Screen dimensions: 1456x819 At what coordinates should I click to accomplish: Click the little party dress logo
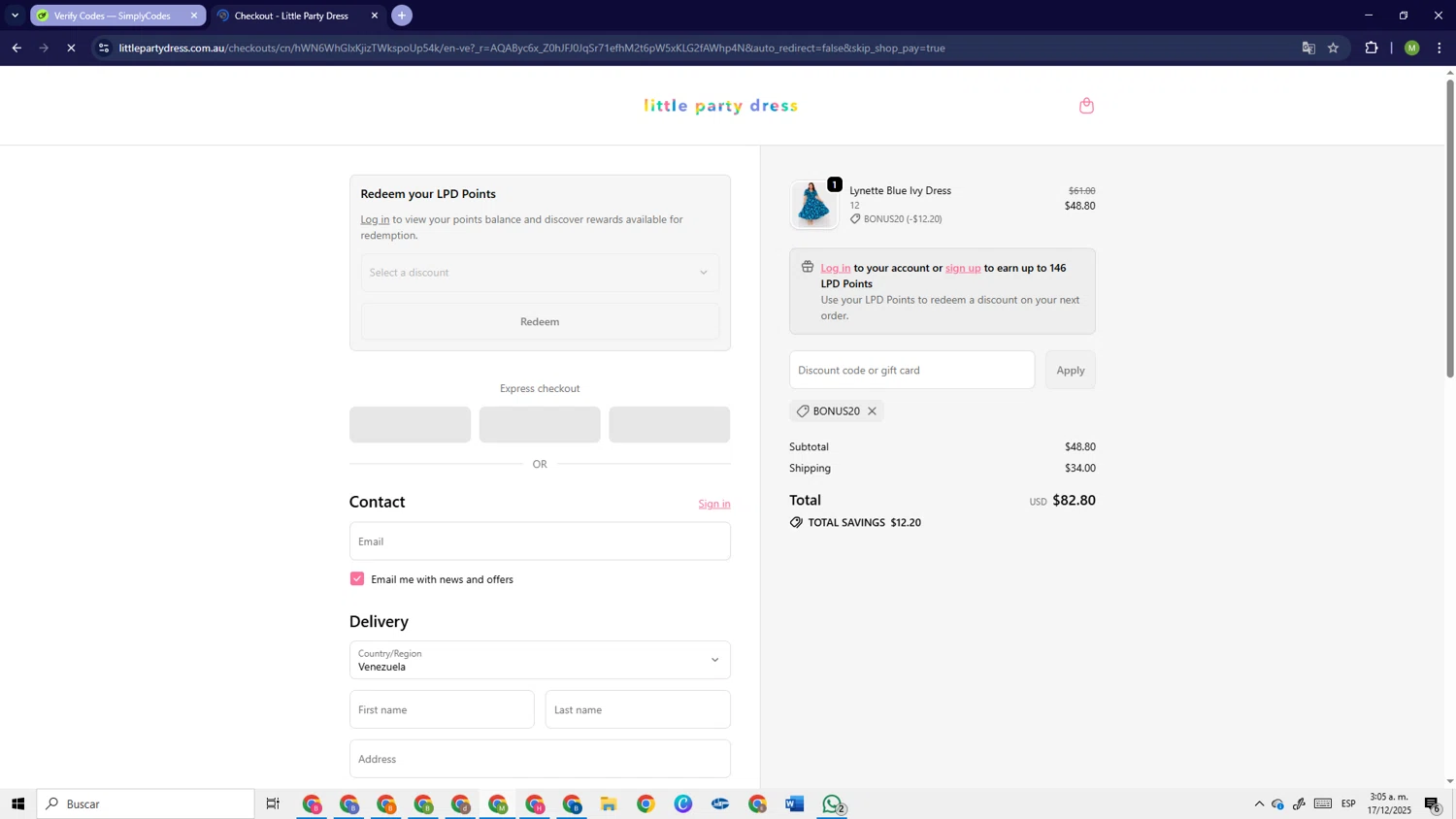(x=720, y=106)
